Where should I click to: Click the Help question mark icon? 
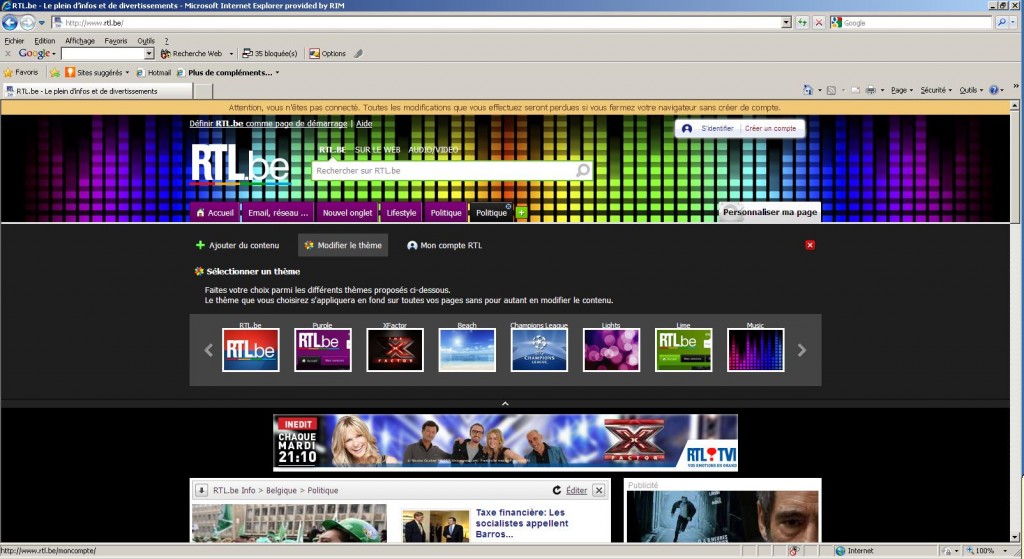click(994, 90)
